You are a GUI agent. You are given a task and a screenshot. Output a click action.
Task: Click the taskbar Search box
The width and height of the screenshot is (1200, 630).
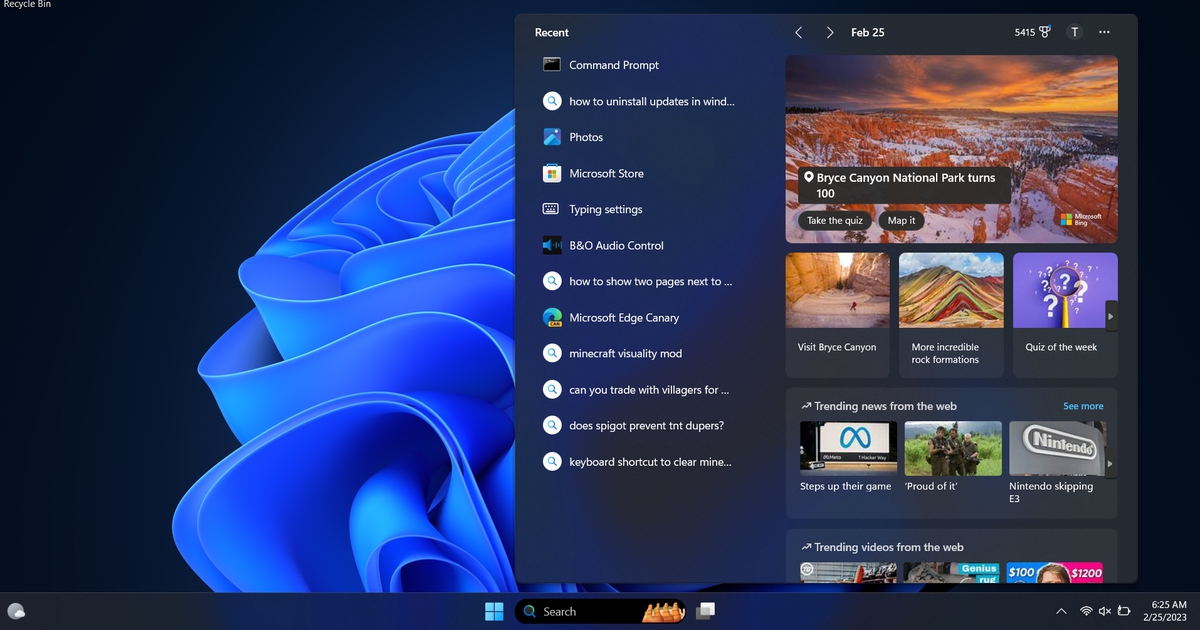coord(601,611)
